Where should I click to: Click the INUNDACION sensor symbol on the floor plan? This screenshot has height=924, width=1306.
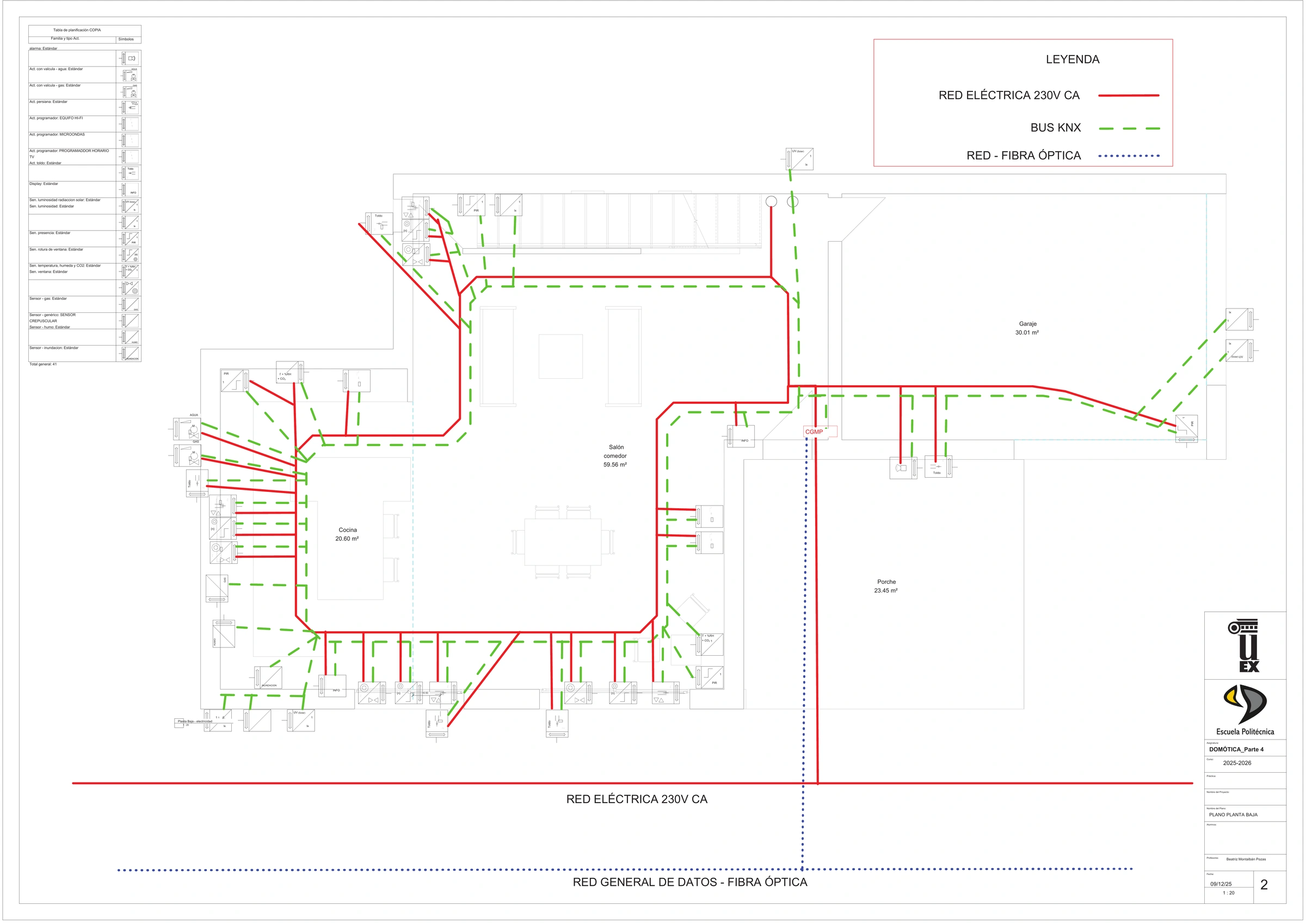click(268, 677)
